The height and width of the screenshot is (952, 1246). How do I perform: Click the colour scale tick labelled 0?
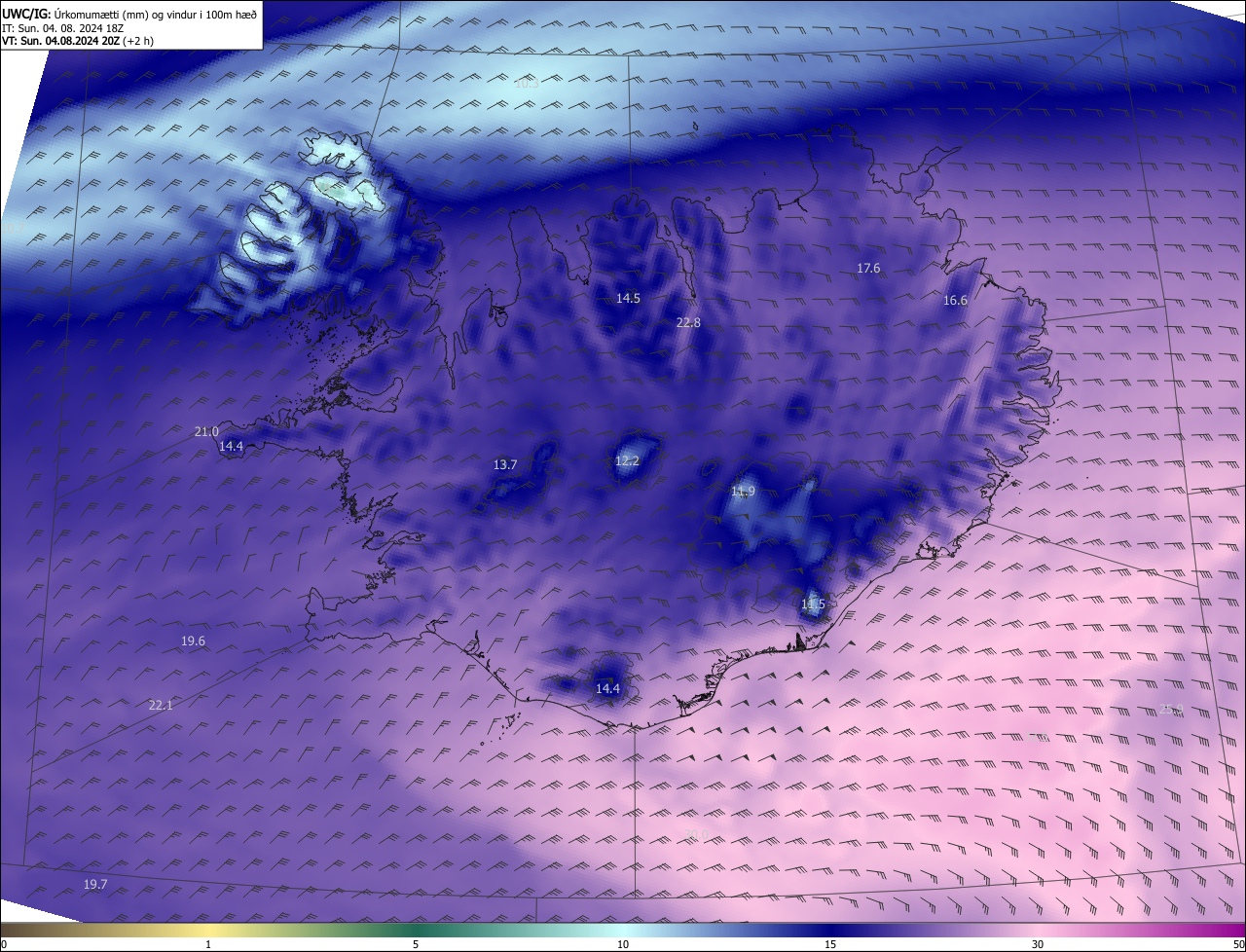coord(3,944)
